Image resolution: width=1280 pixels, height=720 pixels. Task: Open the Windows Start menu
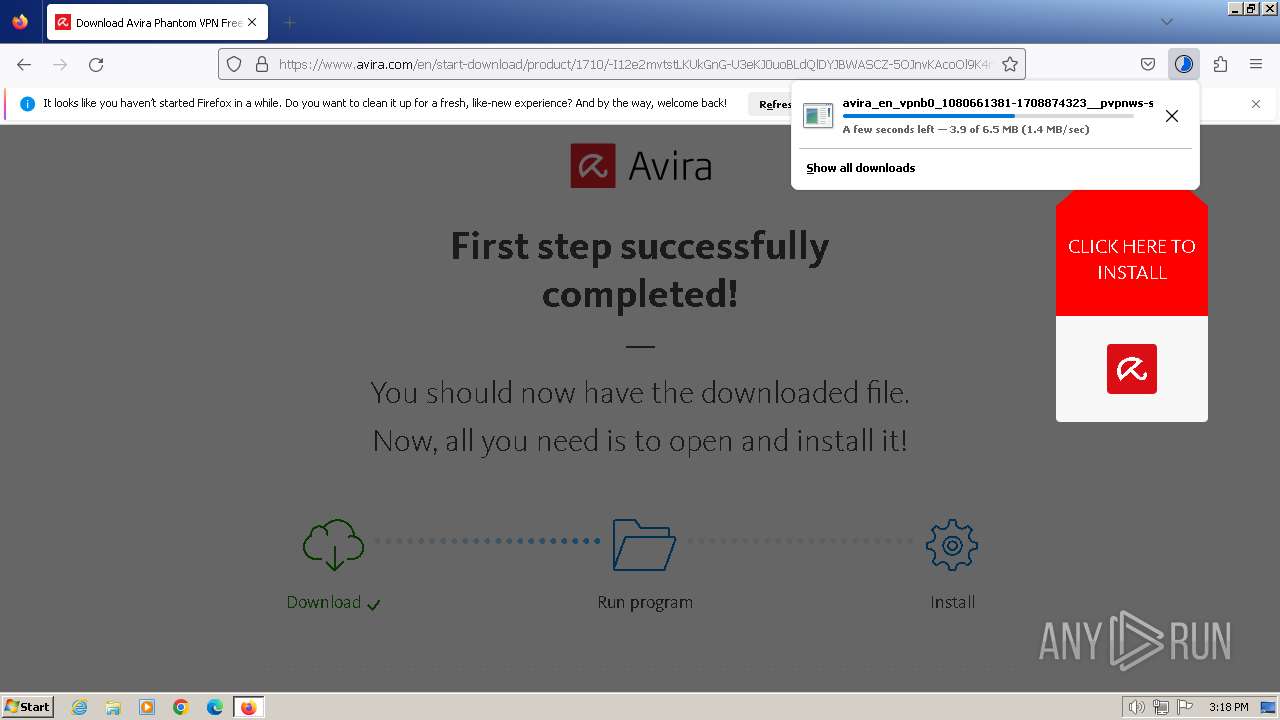tap(28, 707)
